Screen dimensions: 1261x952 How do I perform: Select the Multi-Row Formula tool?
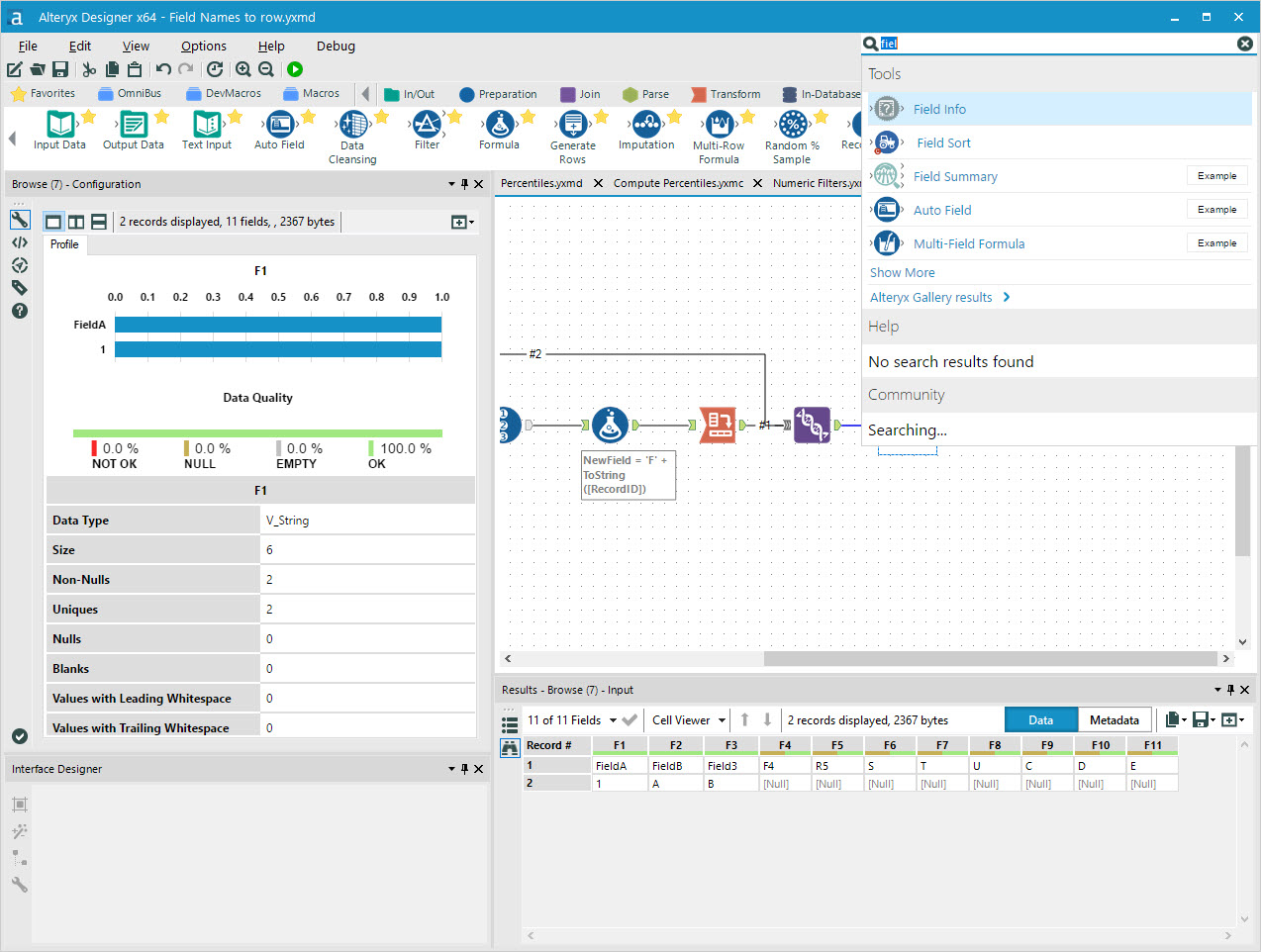point(719,137)
